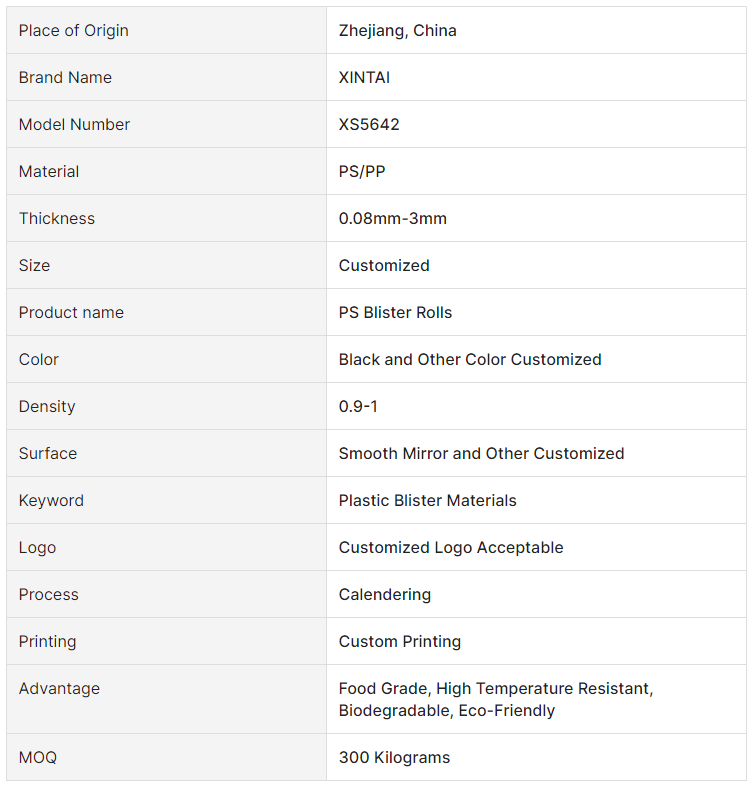Click 'Smooth Mirror and Other Customized' value
Viewport: 753px width, 787px height.
point(481,453)
